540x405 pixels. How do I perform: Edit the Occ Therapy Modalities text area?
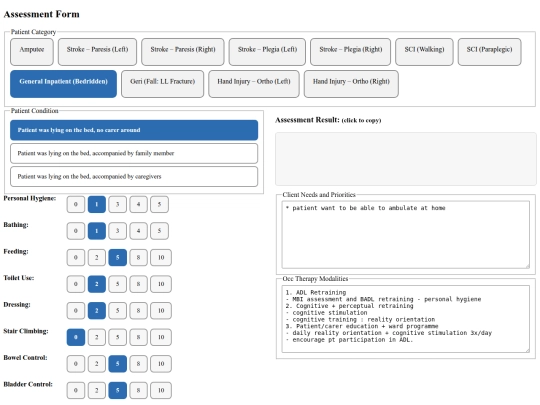406,319
